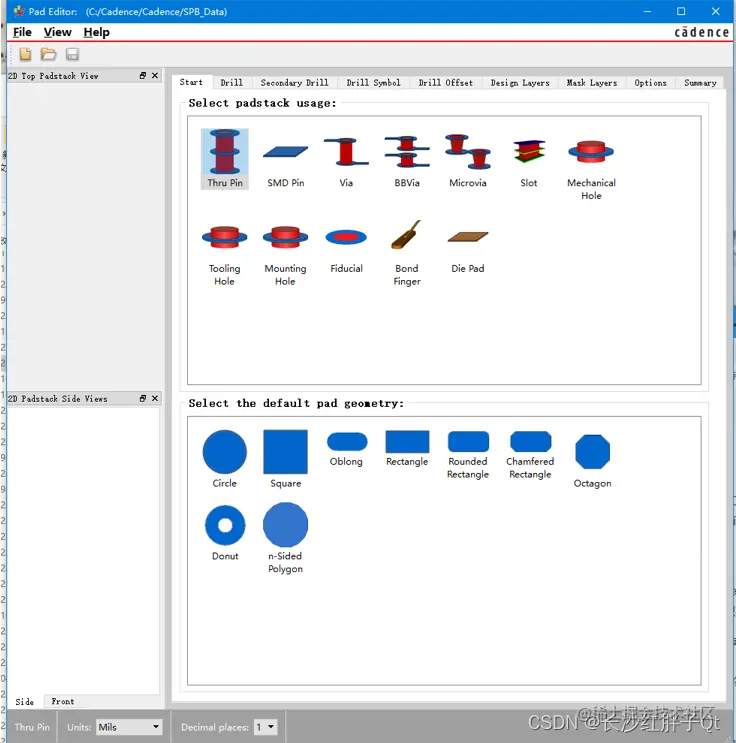Screen dimensions: 736x743
Task: Switch side view to Front tab
Action: [x=63, y=702]
